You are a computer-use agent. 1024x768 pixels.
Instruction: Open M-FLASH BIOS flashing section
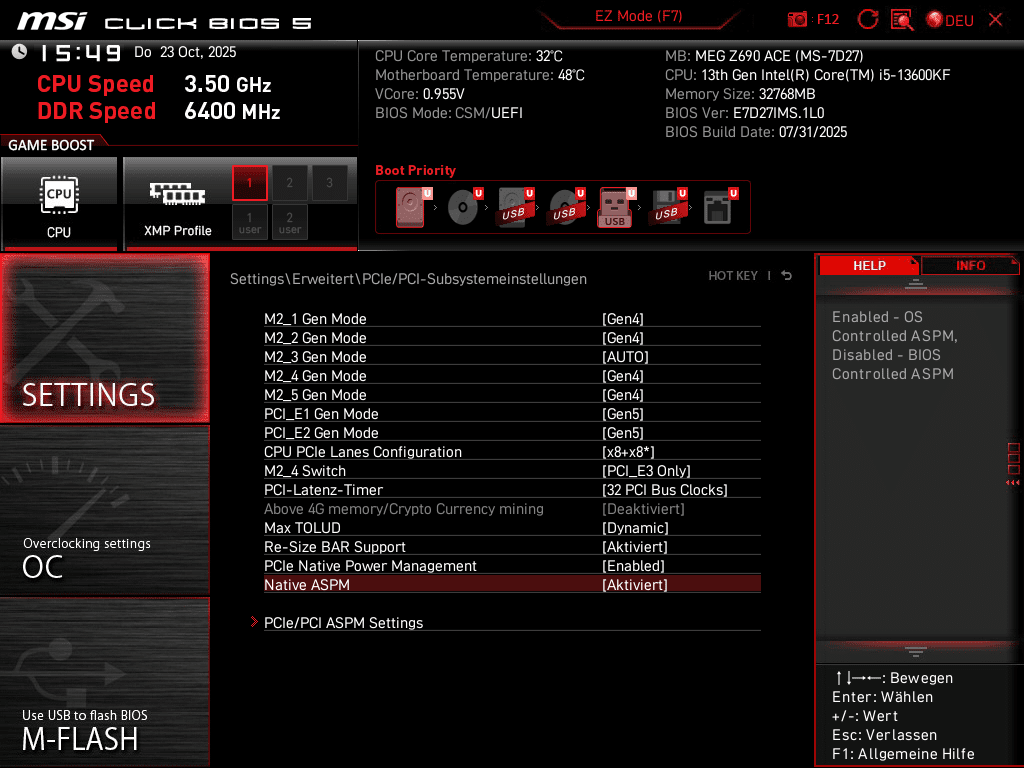[x=104, y=682]
